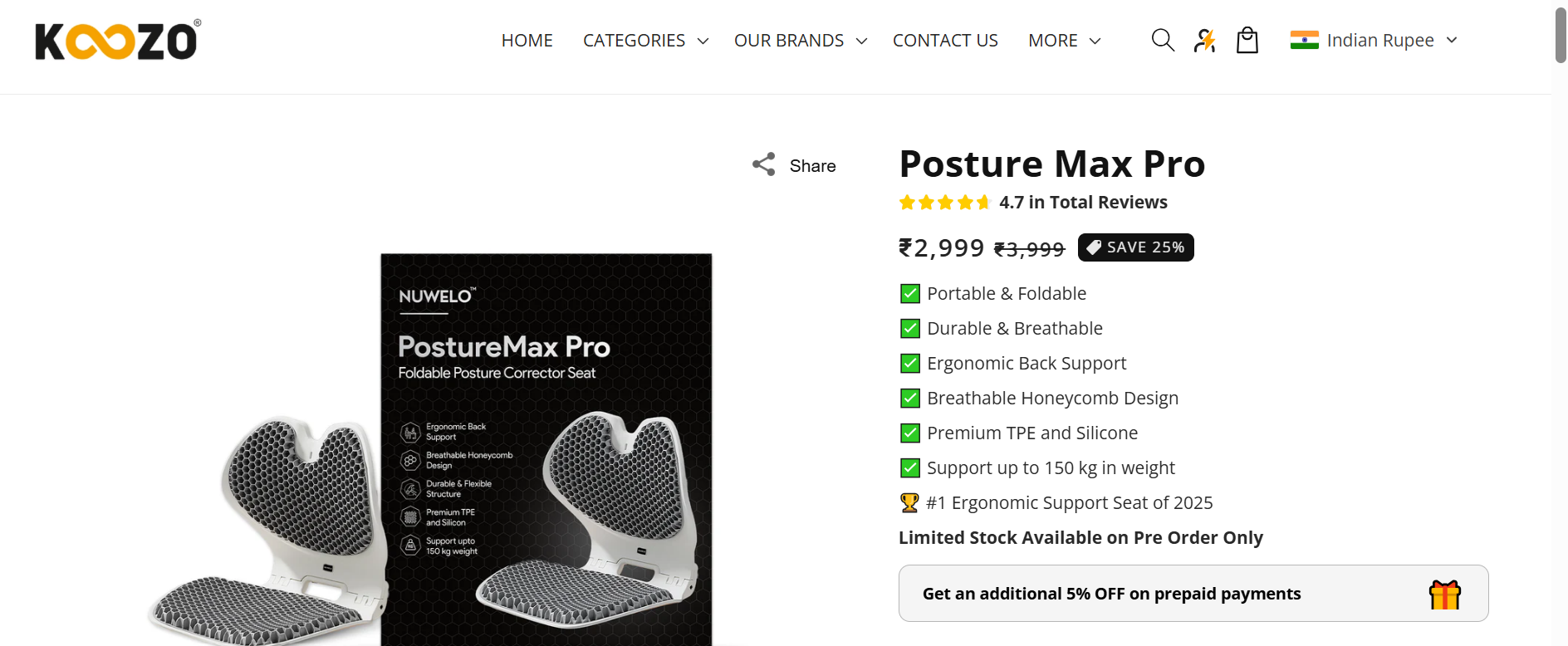Click the Portable & Foldable checkmark
The image size is (1568, 646).
(910, 293)
